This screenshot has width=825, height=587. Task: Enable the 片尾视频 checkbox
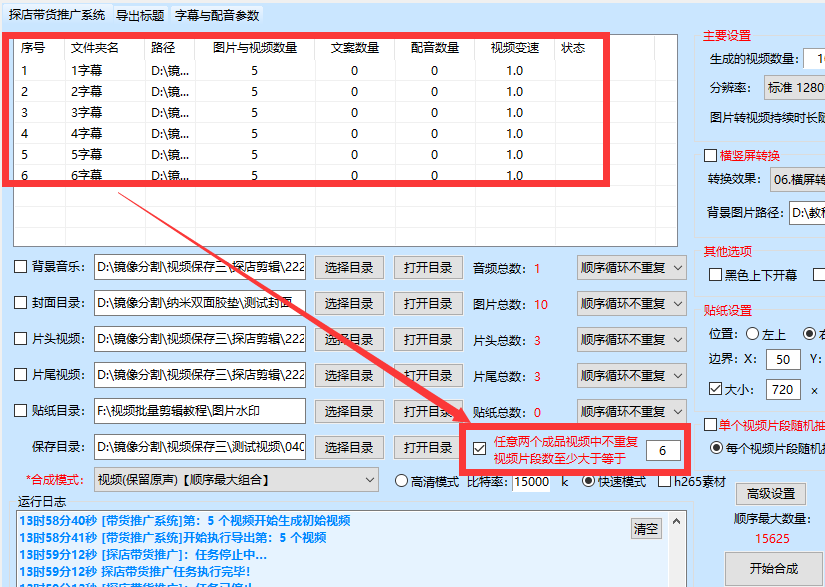tap(21, 375)
